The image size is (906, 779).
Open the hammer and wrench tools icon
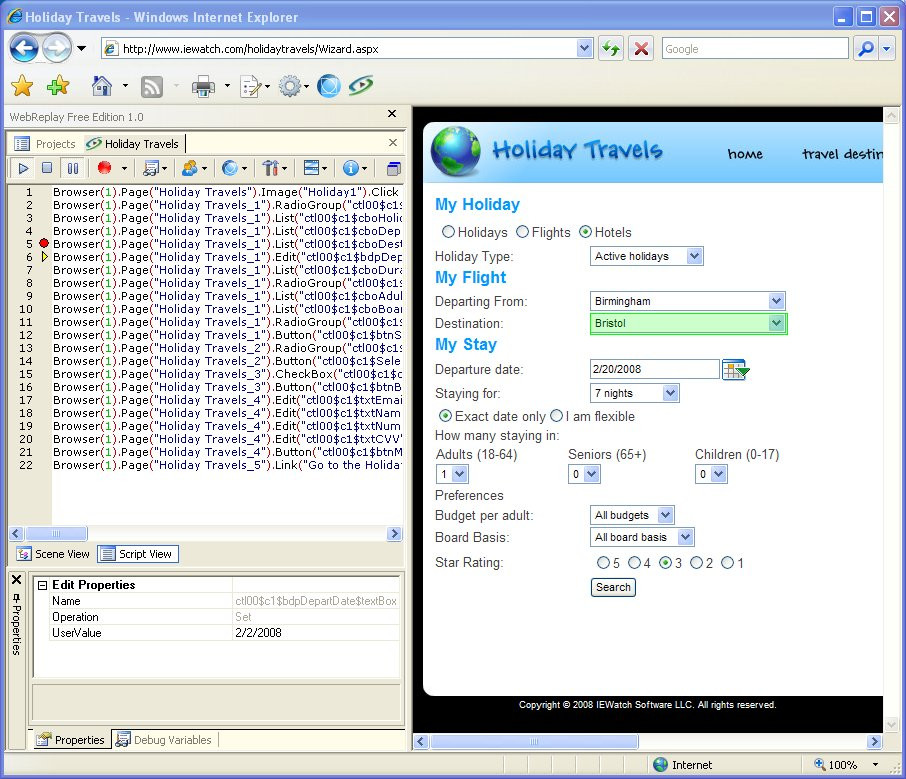coord(270,168)
